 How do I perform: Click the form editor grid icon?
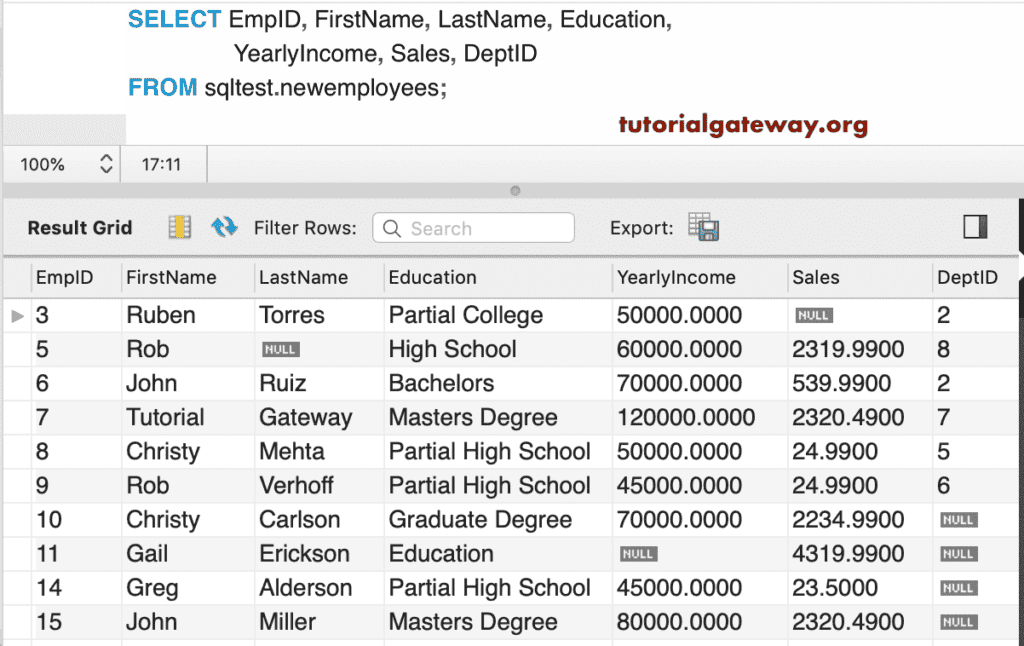[x=180, y=227]
